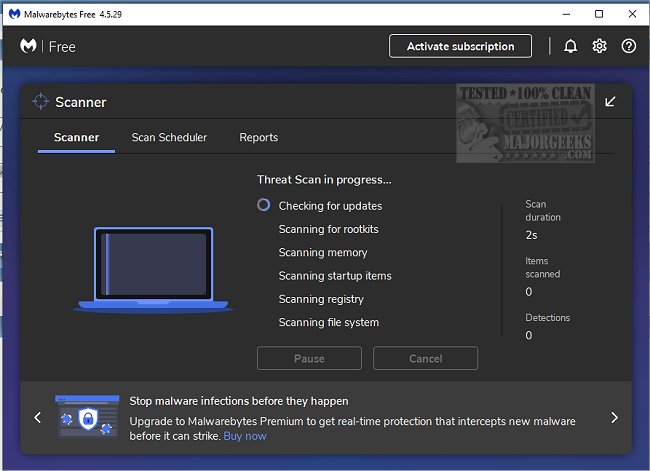Click the Checking for updates progress spinner
This screenshot has height=471, width=650.
[x=264, y=205]
